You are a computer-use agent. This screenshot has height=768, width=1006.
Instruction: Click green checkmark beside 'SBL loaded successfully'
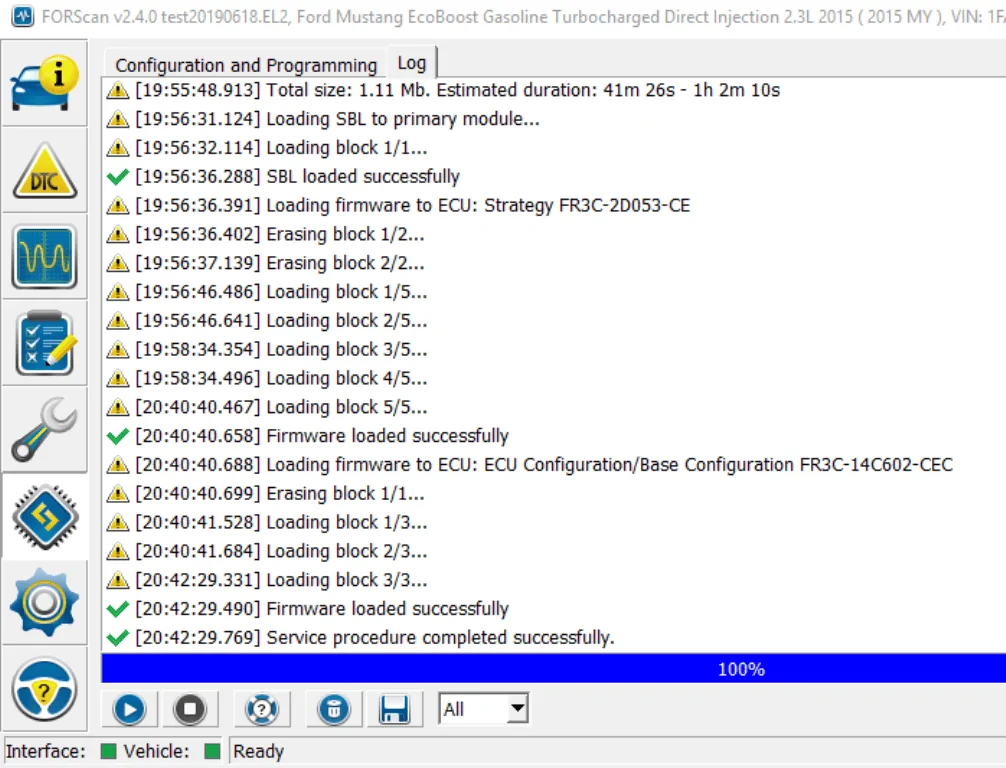(117, 176)
